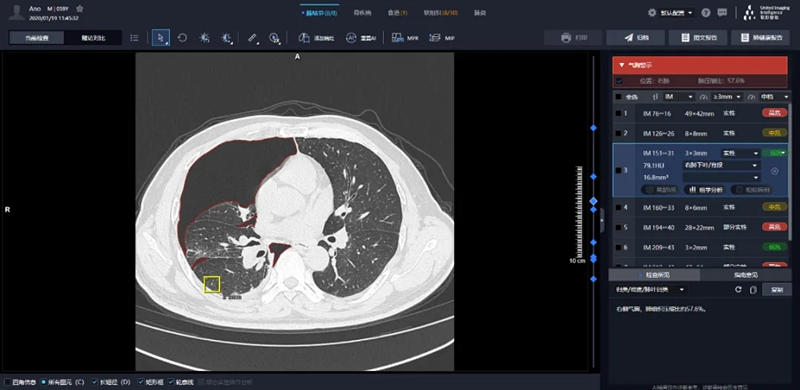Click the reset/rotate circular arrow tool
This screenshot has width=800, height=390.
182,38
